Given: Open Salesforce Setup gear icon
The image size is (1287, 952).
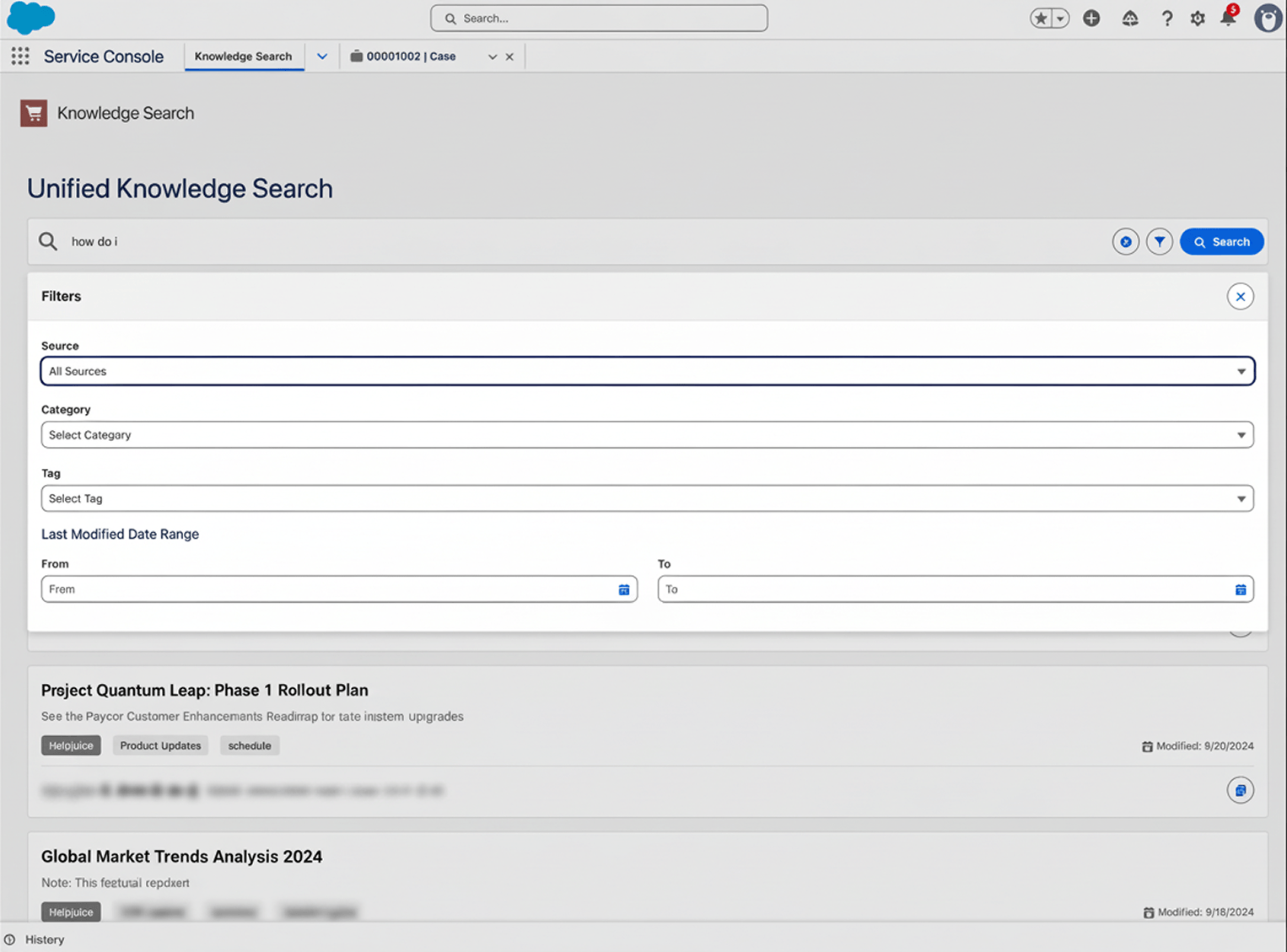Looking at the screenshot, I should coord(1198,18).
